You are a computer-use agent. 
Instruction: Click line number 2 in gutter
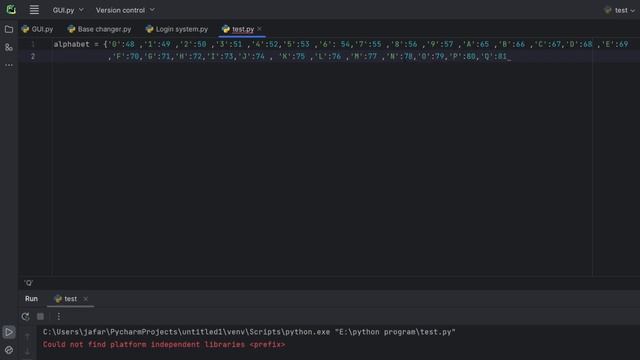pyautogui.click(x=33, y=56)
